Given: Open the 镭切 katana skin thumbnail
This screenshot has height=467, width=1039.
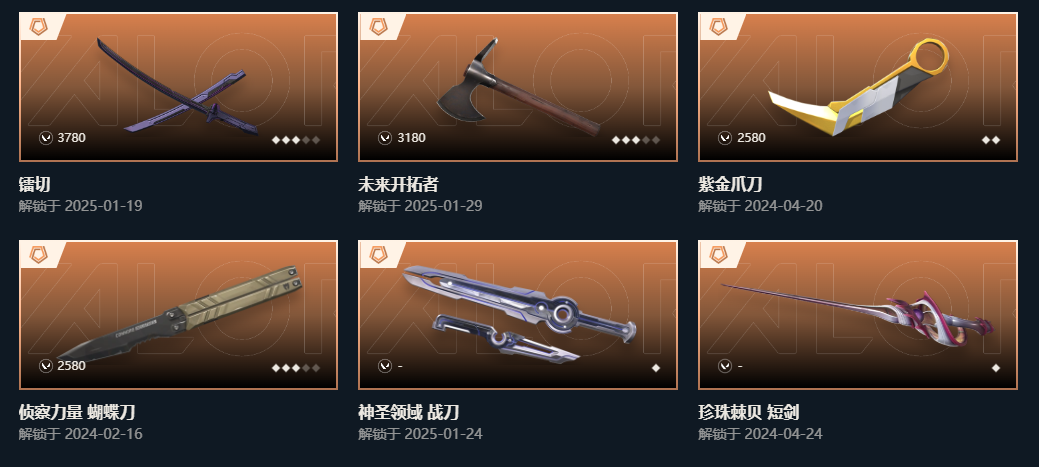Looking at the screenshot, I should click(x=178, y=87).
